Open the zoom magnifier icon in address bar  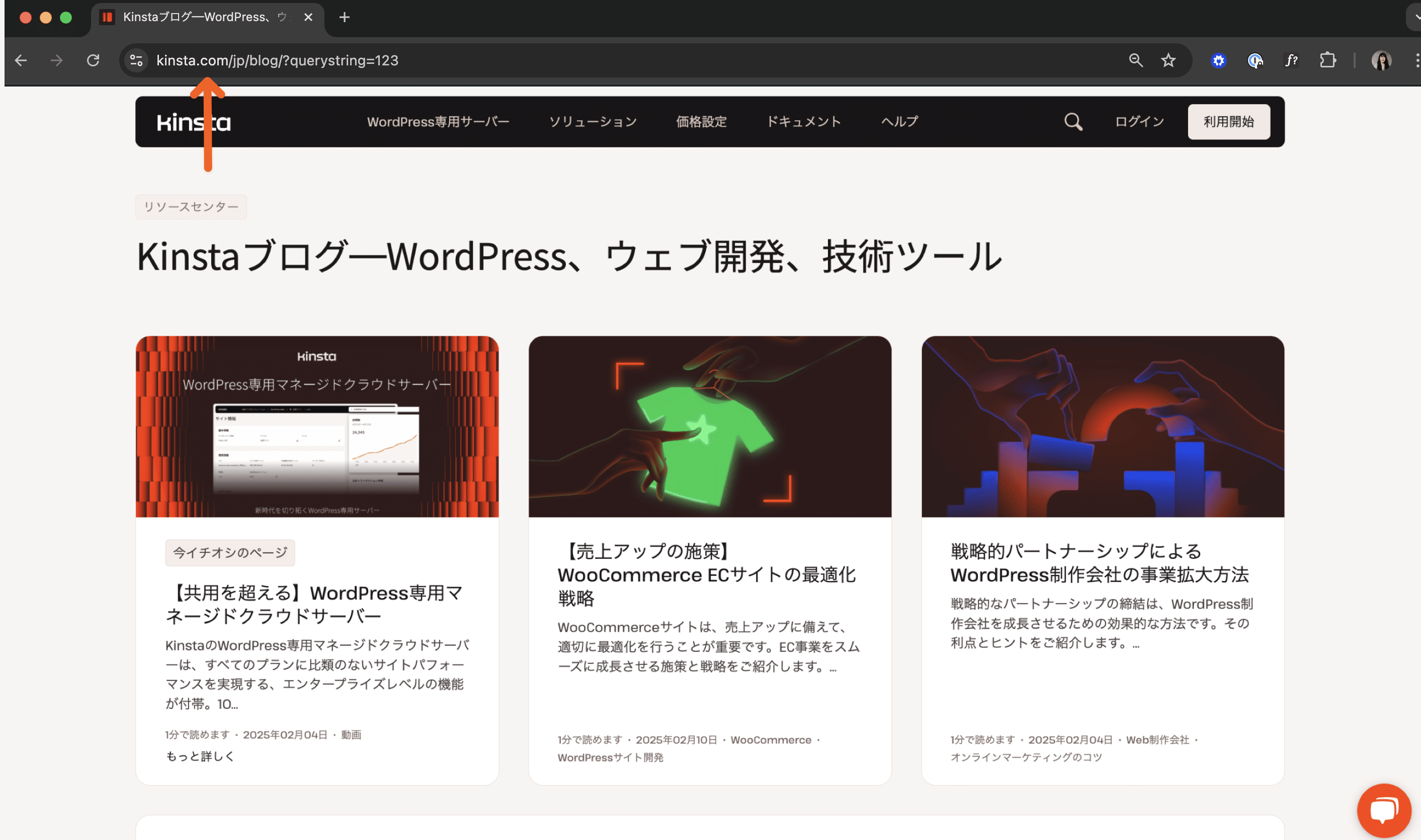click(x=1135, y=60)
